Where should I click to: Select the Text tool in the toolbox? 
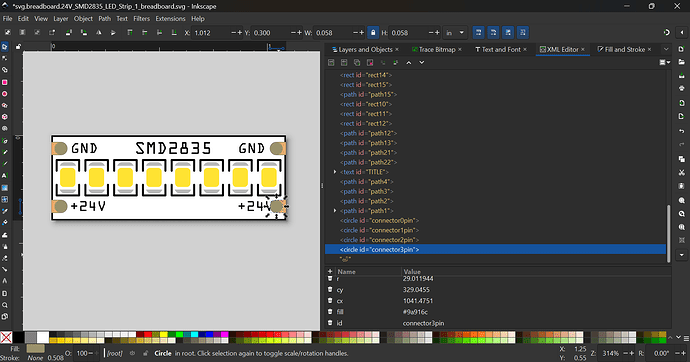pos(5,176)
